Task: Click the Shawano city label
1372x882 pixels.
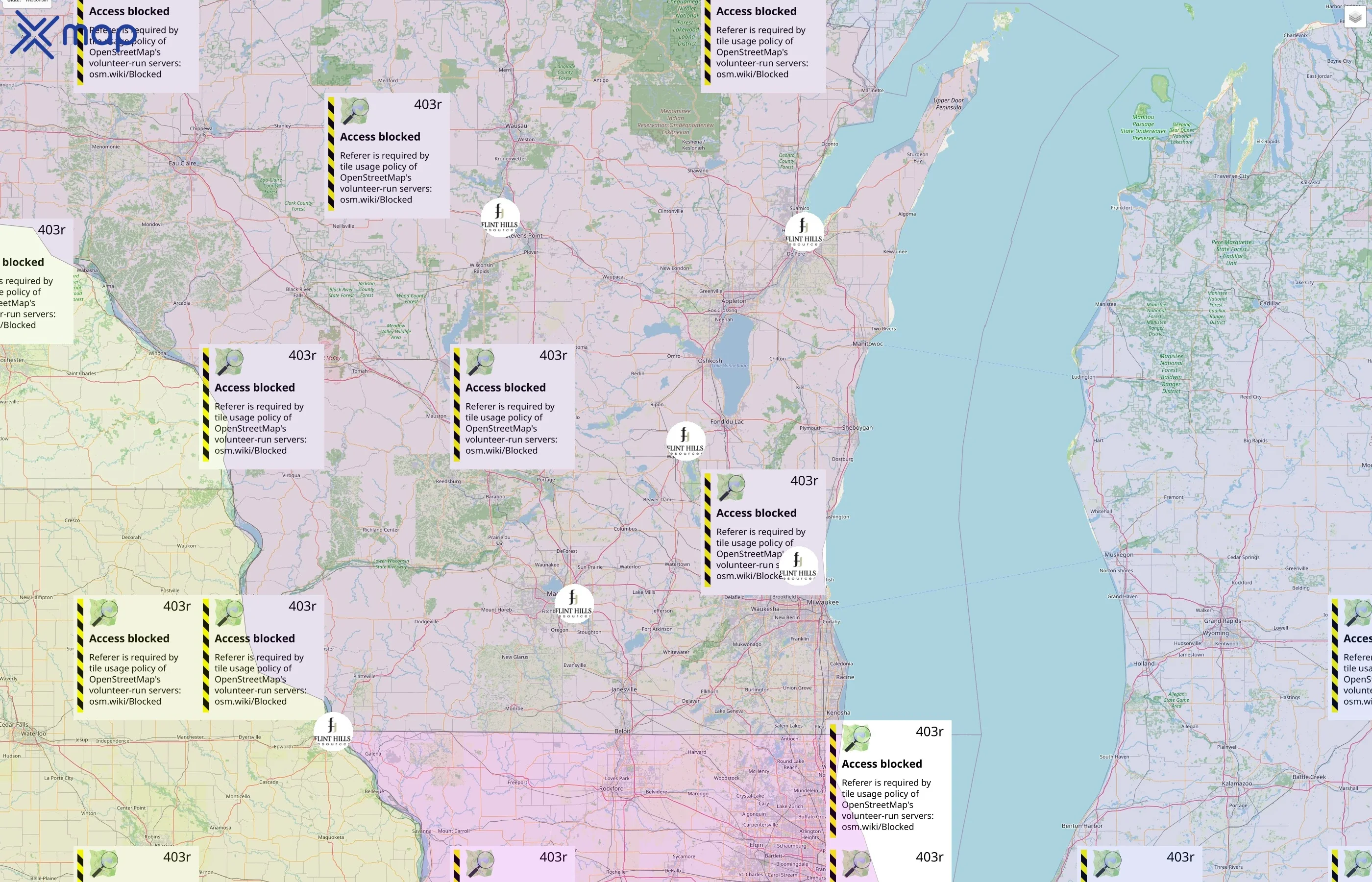Action: 697,171
